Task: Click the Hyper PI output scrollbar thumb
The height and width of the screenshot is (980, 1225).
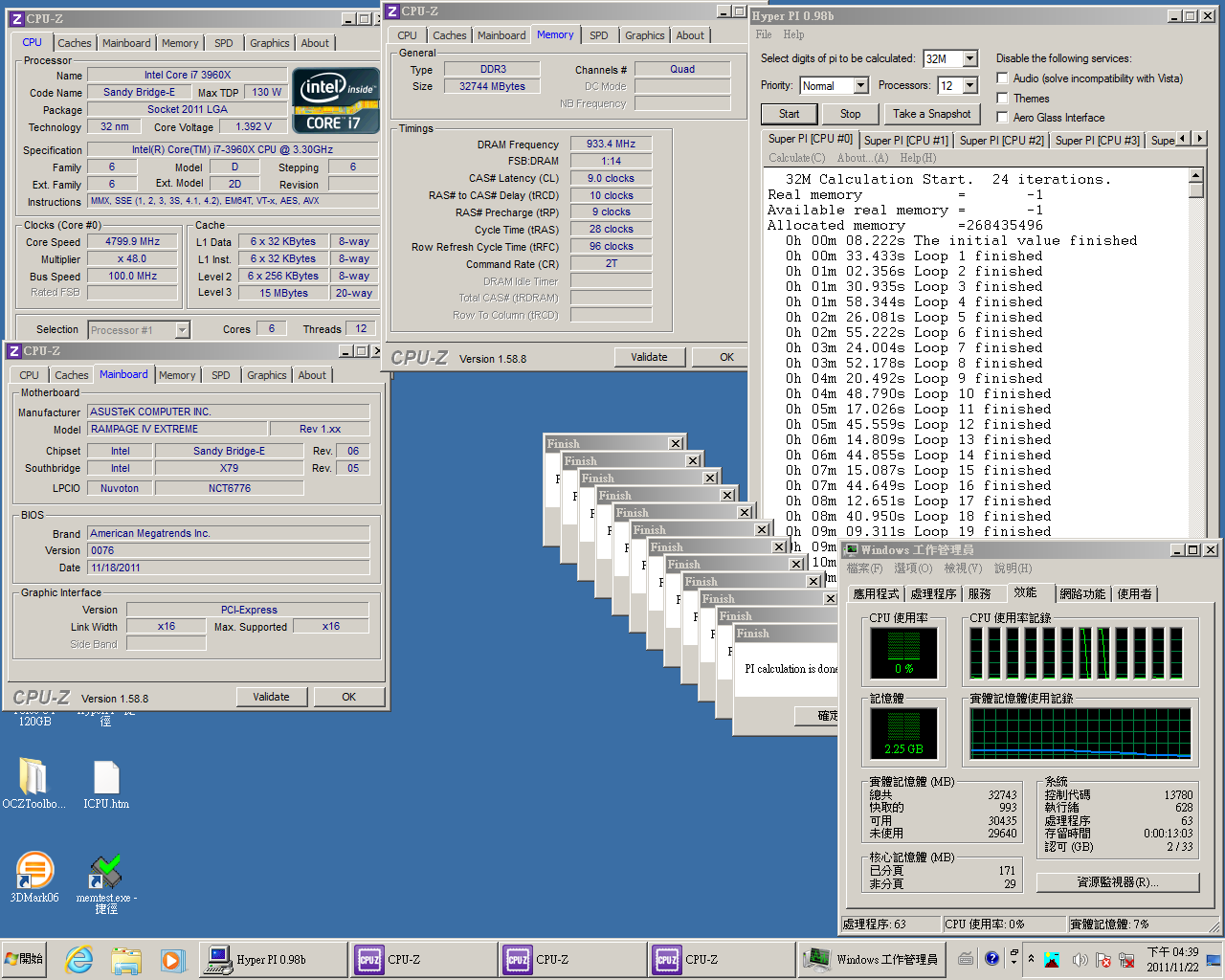Action: [1195, 189]
